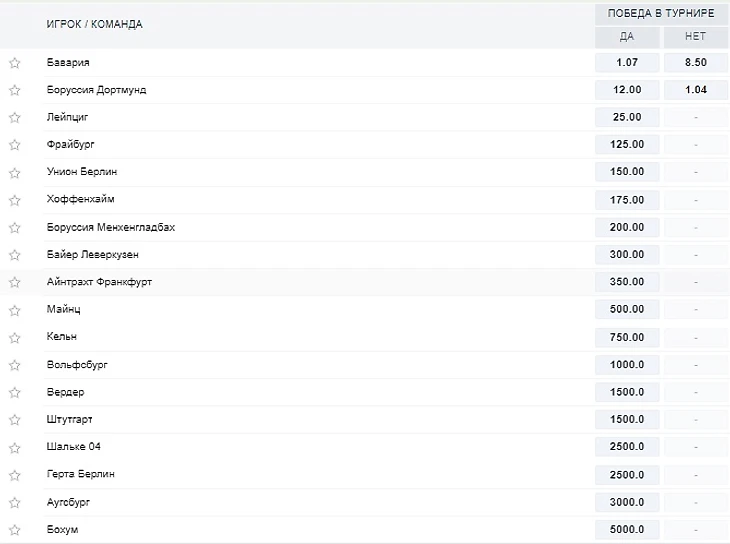Screen dimensions: 730x544
Task: Star the Айнтрахт Франкфурт row
Action: point(15,282)
